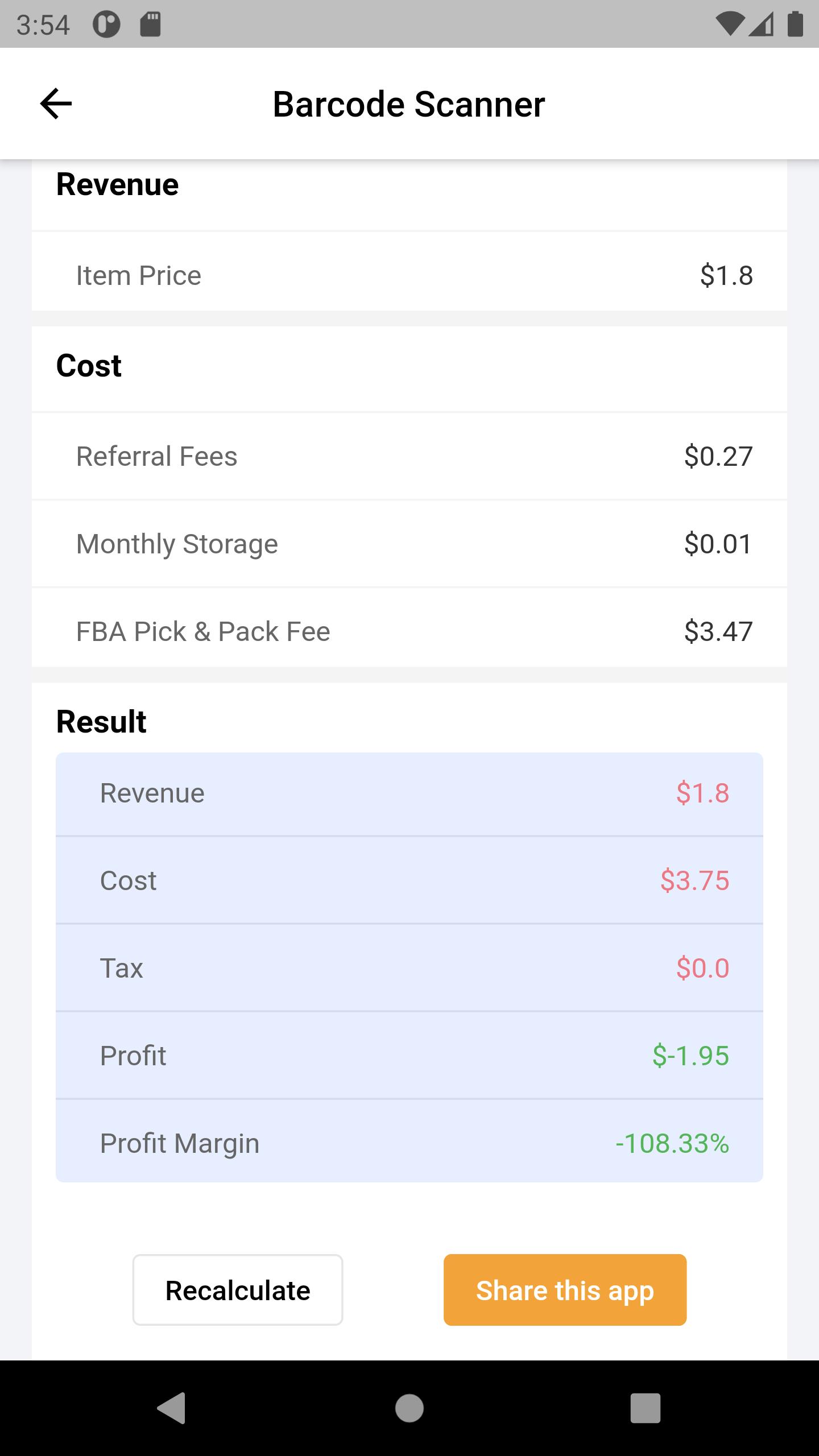
Task: Tap the Profit Margin result value
Action: point(672,1143)
